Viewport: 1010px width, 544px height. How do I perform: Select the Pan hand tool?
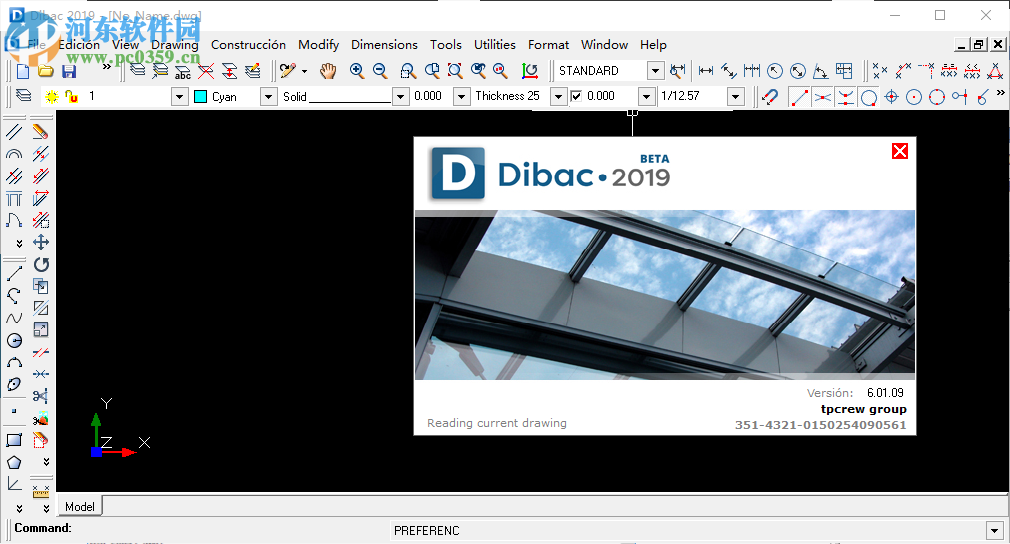[329, 71]
